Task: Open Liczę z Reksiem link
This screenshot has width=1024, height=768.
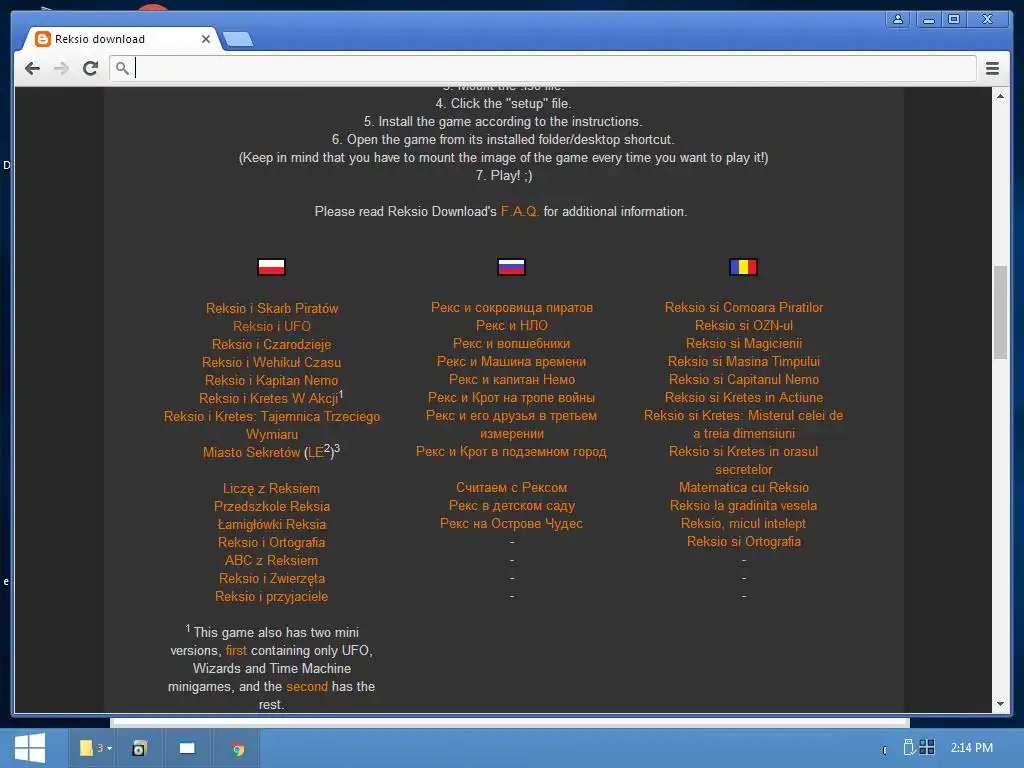Action: pyautogui.click(x=272, y=488)
